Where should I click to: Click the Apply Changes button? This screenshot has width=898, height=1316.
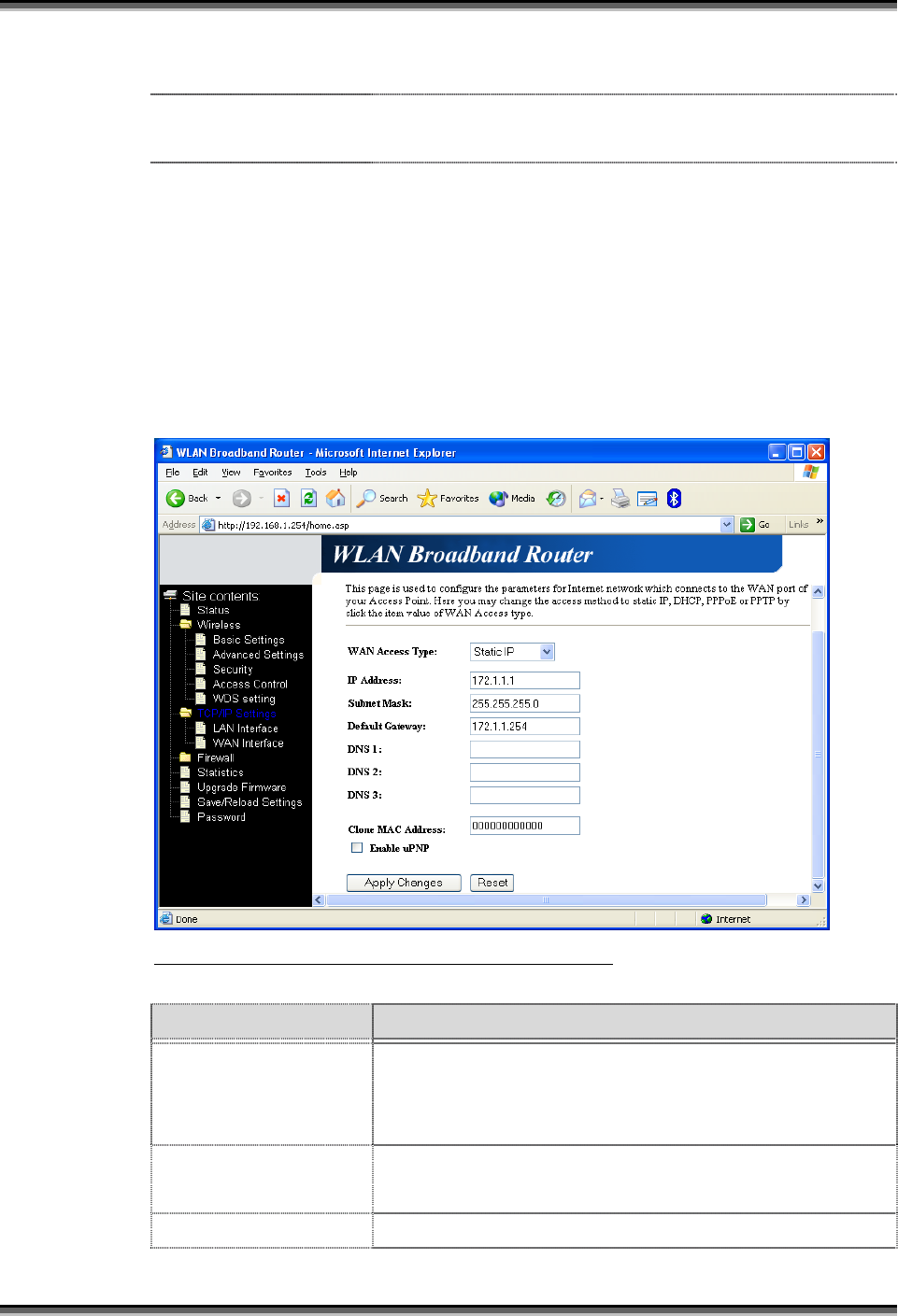(x=404, y=883)
